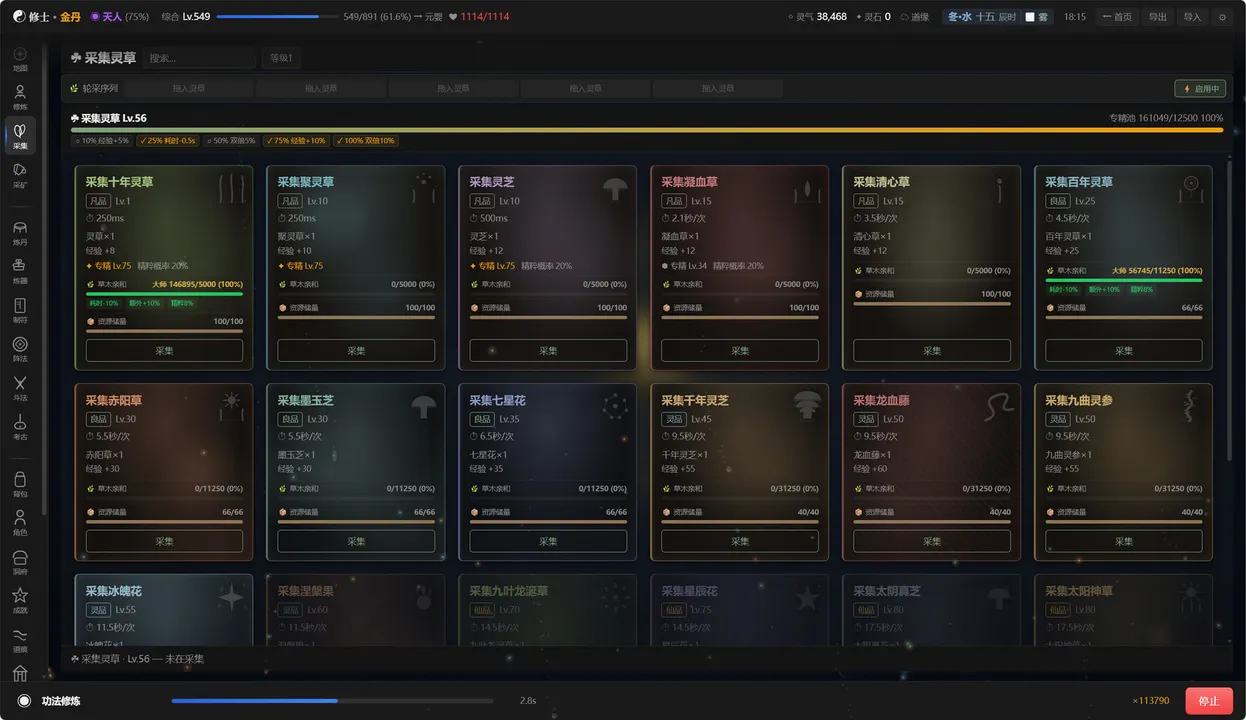Click 导出 export

click(x=1157, y=17)
